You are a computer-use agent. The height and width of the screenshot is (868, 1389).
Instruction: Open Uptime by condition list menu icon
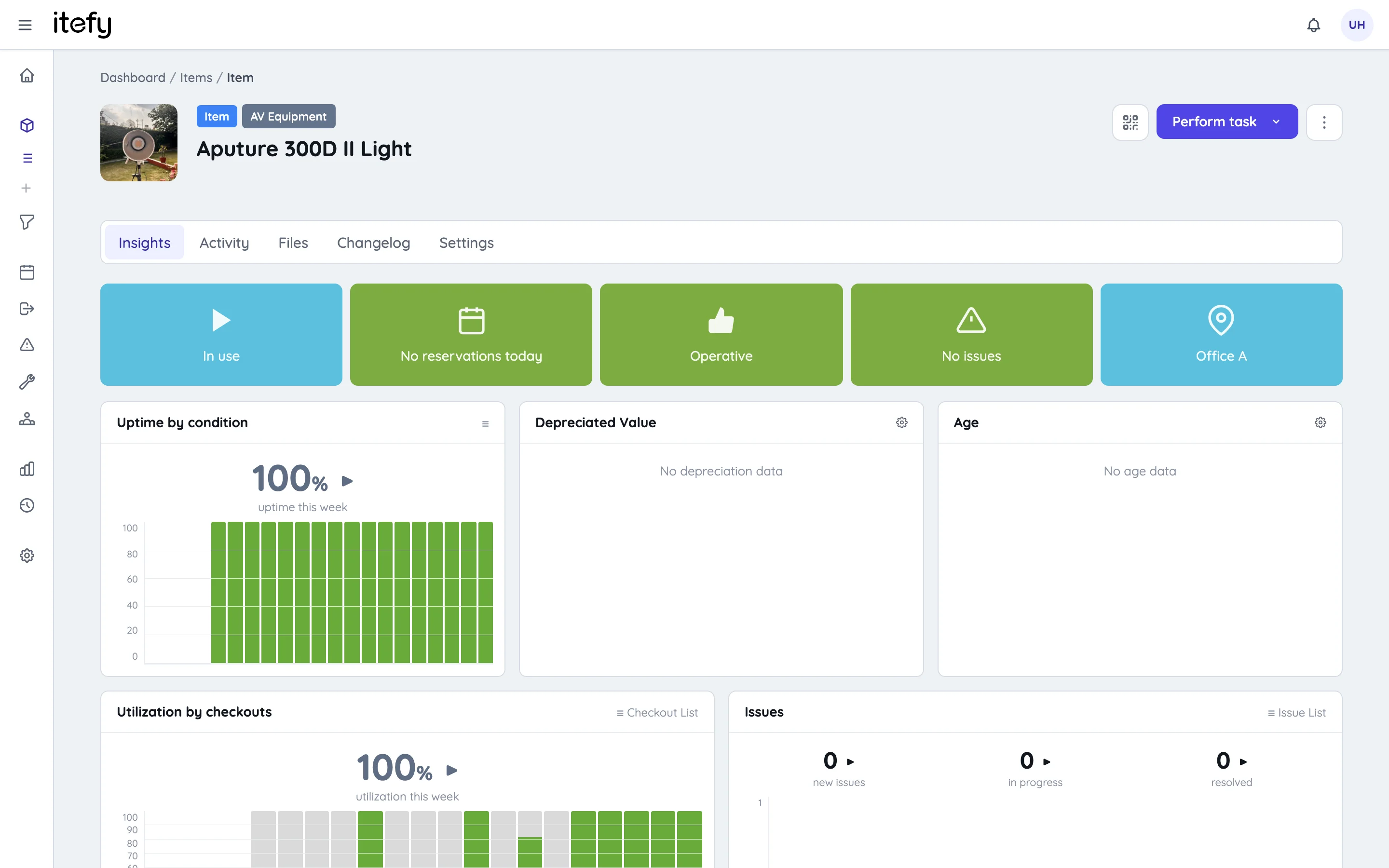coord(486,424)
